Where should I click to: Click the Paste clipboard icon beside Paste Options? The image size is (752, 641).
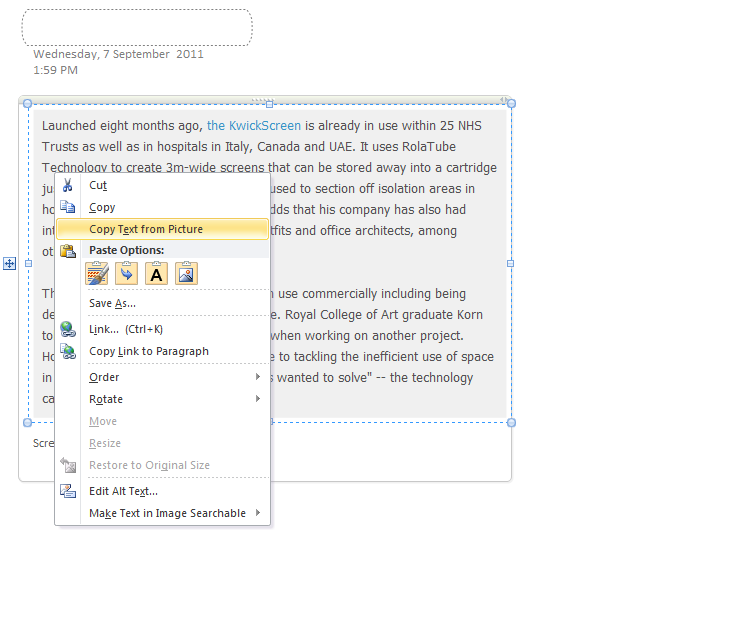click(x=68, y=251)
